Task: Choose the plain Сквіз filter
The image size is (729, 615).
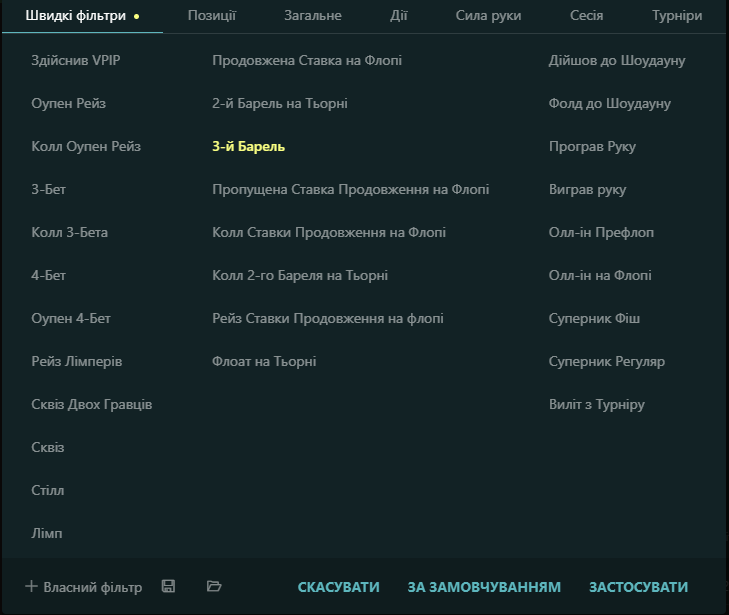Action: (x=48, y=447)
